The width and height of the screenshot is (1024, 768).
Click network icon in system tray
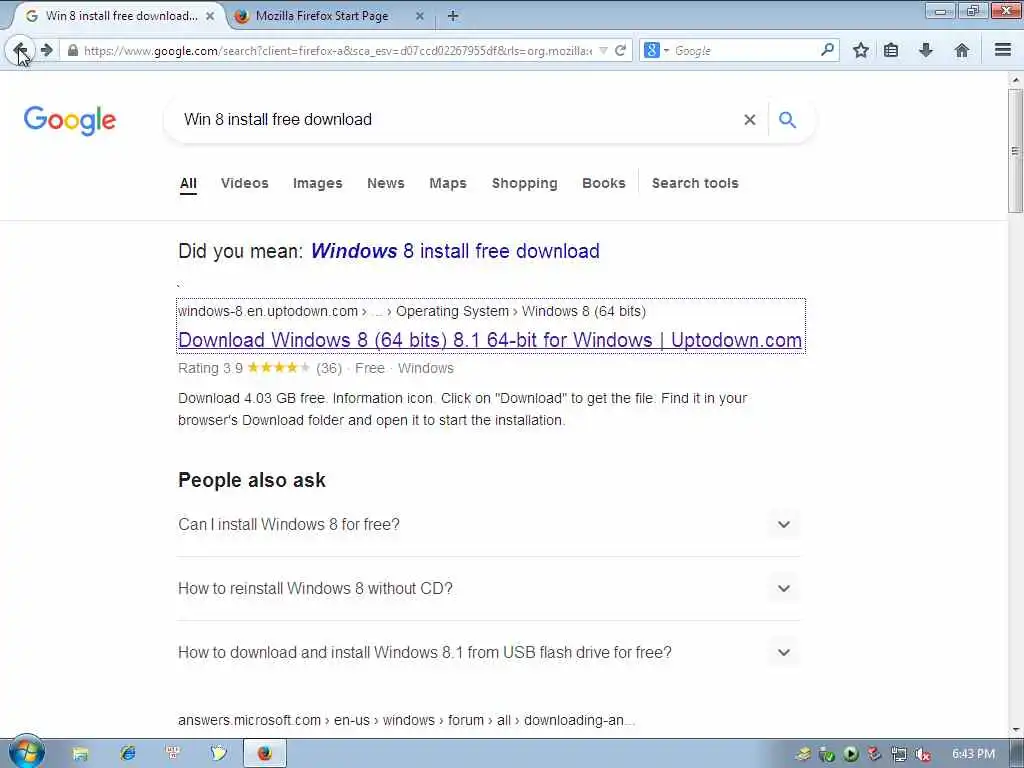(x=899, y=754)
